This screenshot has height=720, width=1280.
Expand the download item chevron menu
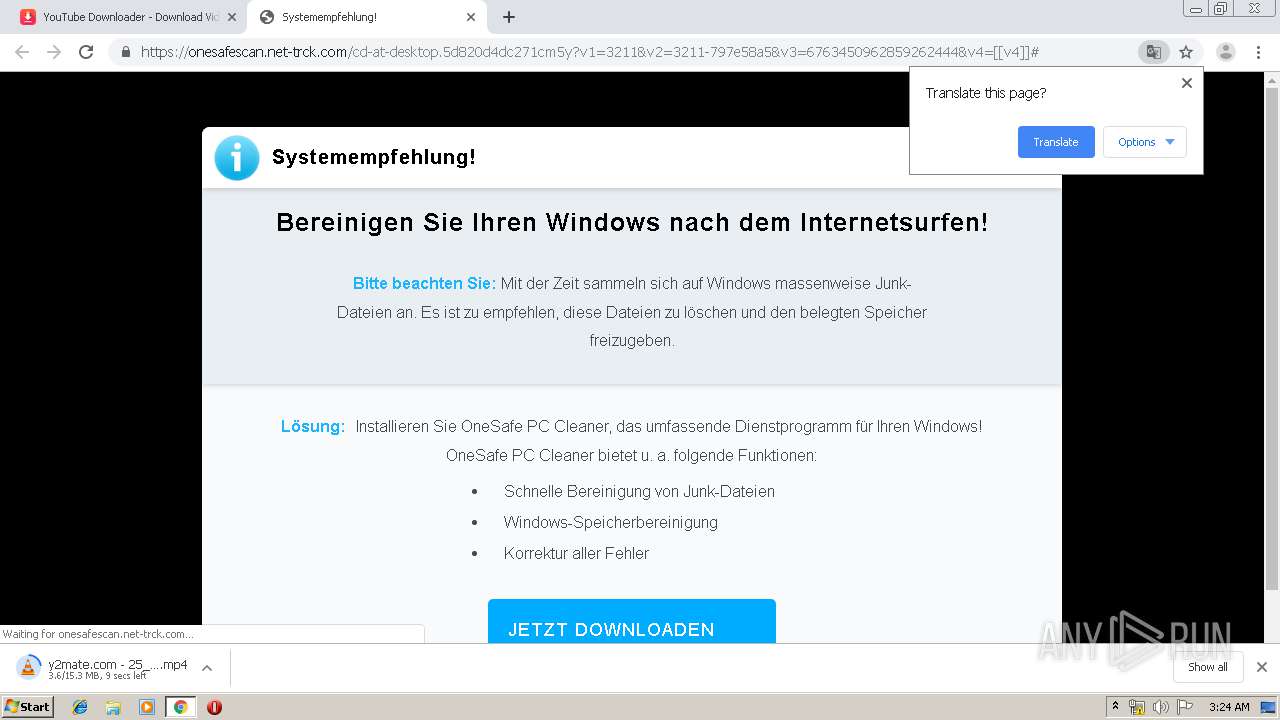[x=207, y=668]
